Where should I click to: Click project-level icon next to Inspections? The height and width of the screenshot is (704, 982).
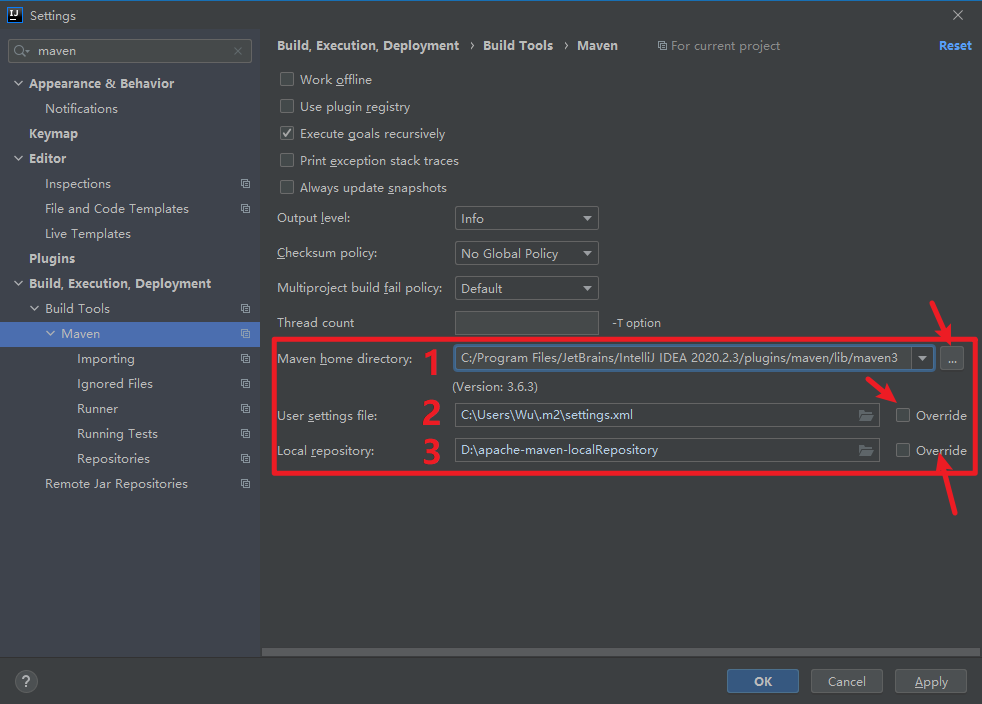[246, 184]
